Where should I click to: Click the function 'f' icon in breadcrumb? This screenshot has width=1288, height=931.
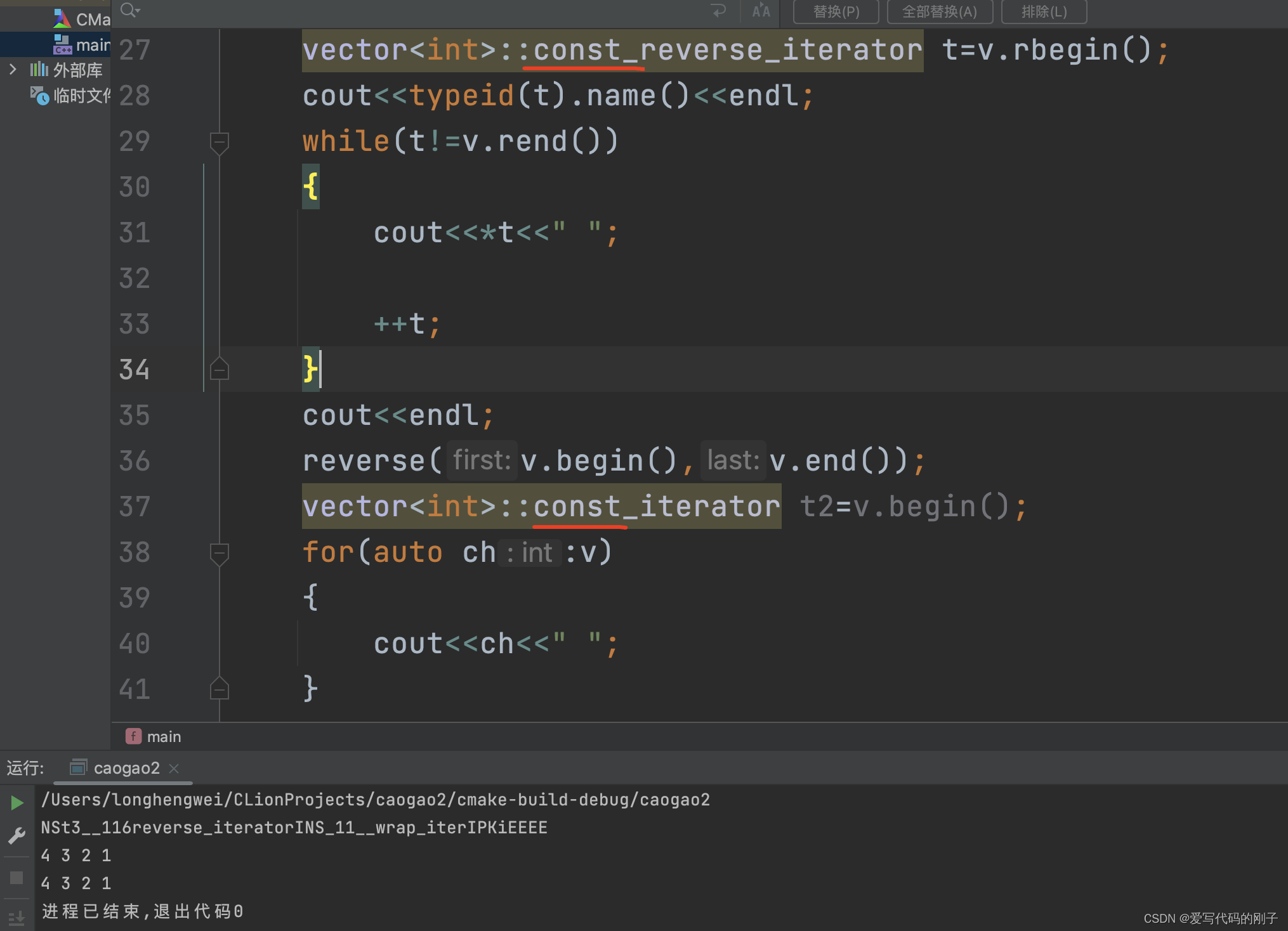(133, 736)
